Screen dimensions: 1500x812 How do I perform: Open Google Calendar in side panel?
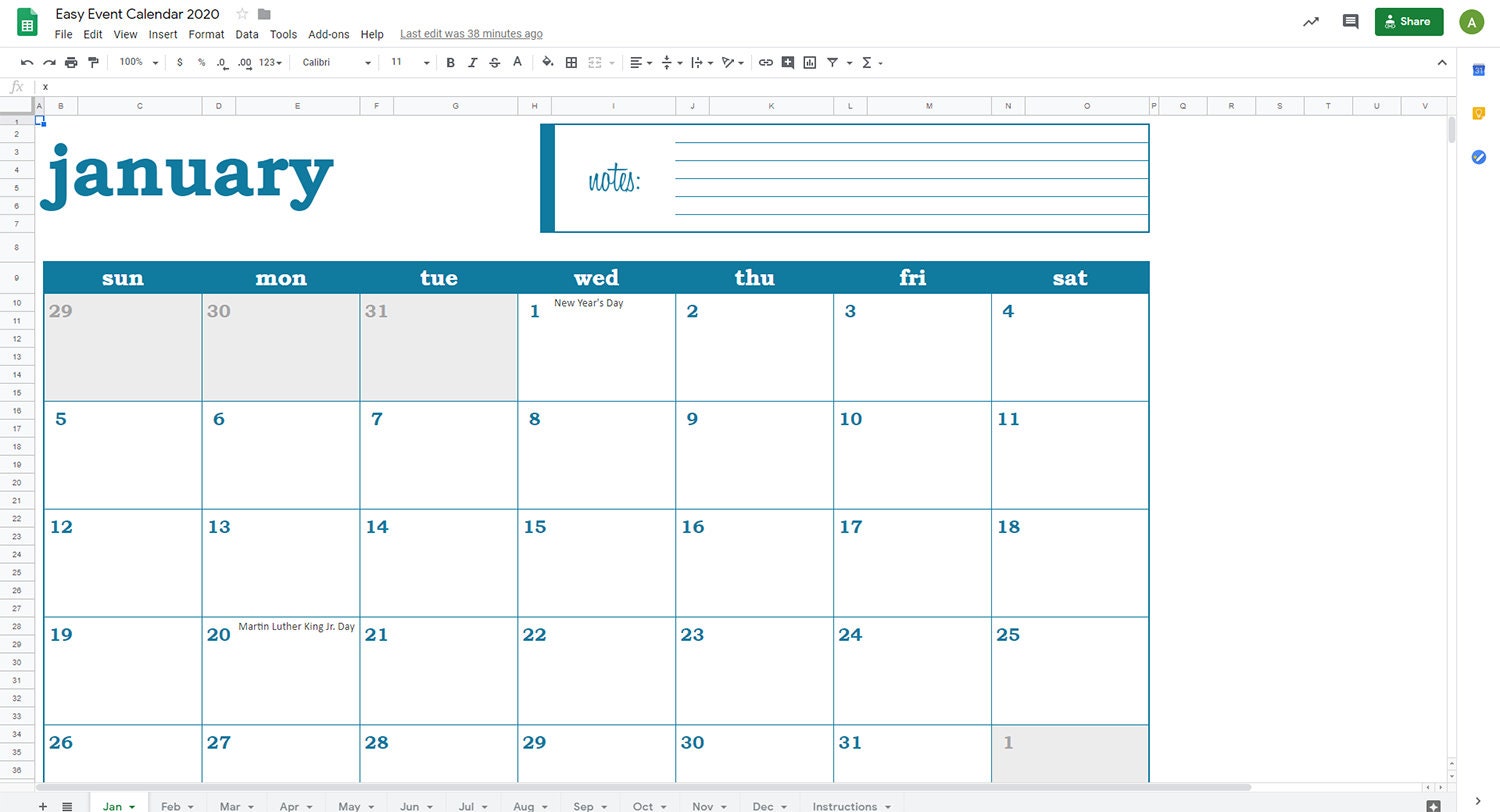1478,69
